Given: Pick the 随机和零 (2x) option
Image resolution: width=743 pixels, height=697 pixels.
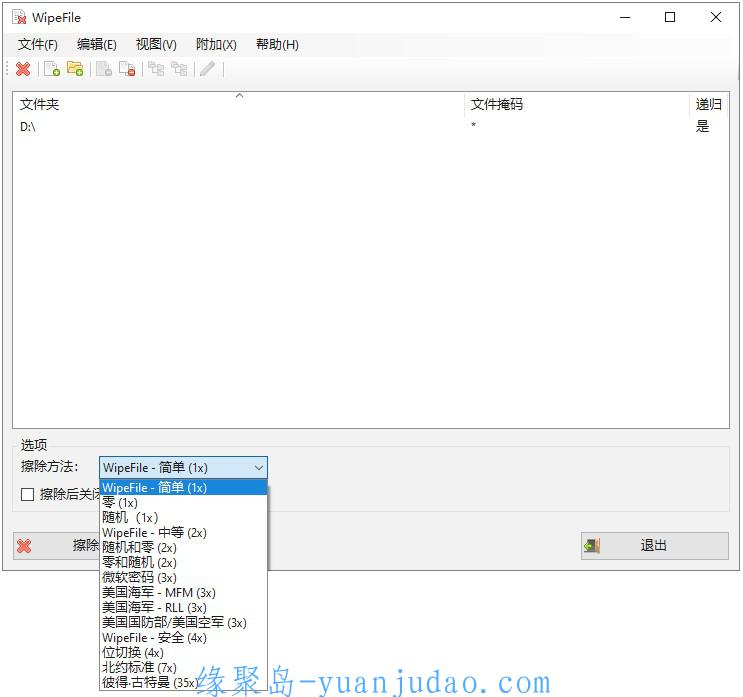Looking at the screenshot, I should tap(183, 548).
